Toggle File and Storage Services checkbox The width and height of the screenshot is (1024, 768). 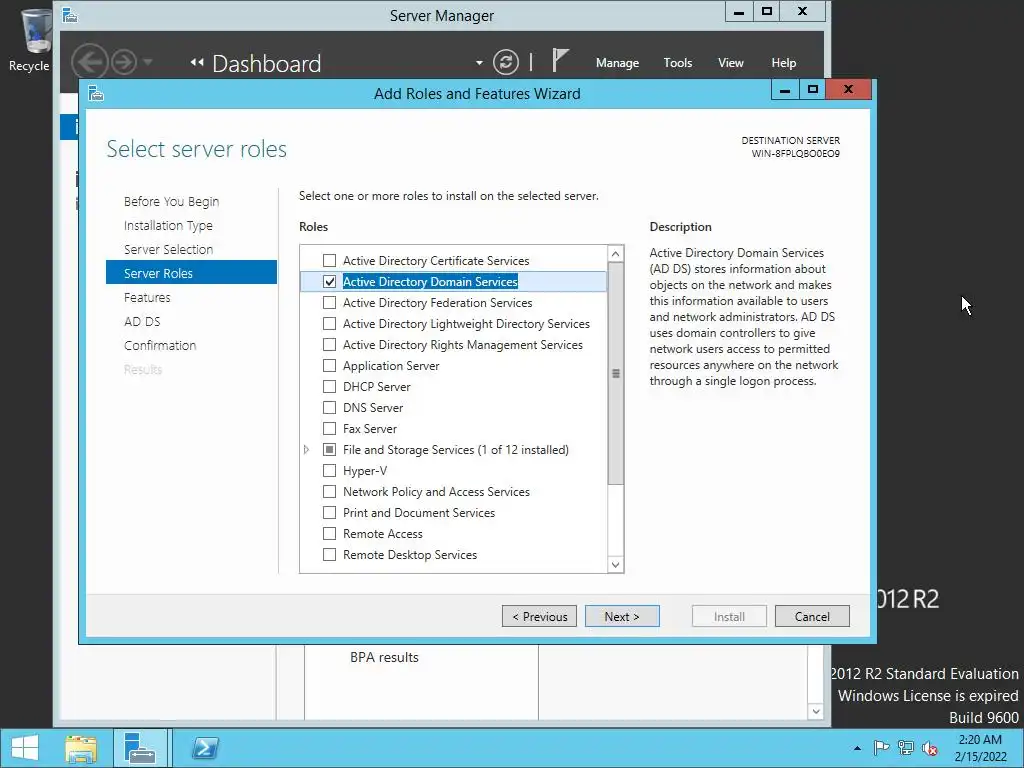330,449
